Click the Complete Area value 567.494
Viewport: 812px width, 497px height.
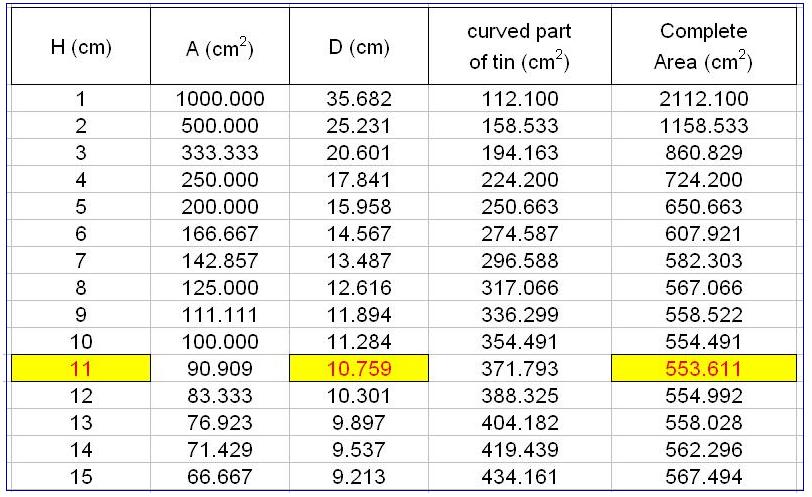[703, 475]
